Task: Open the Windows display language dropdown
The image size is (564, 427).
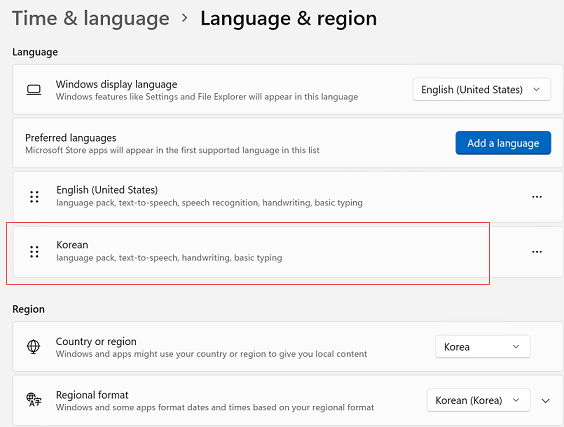Action: (x=481, y=89)
